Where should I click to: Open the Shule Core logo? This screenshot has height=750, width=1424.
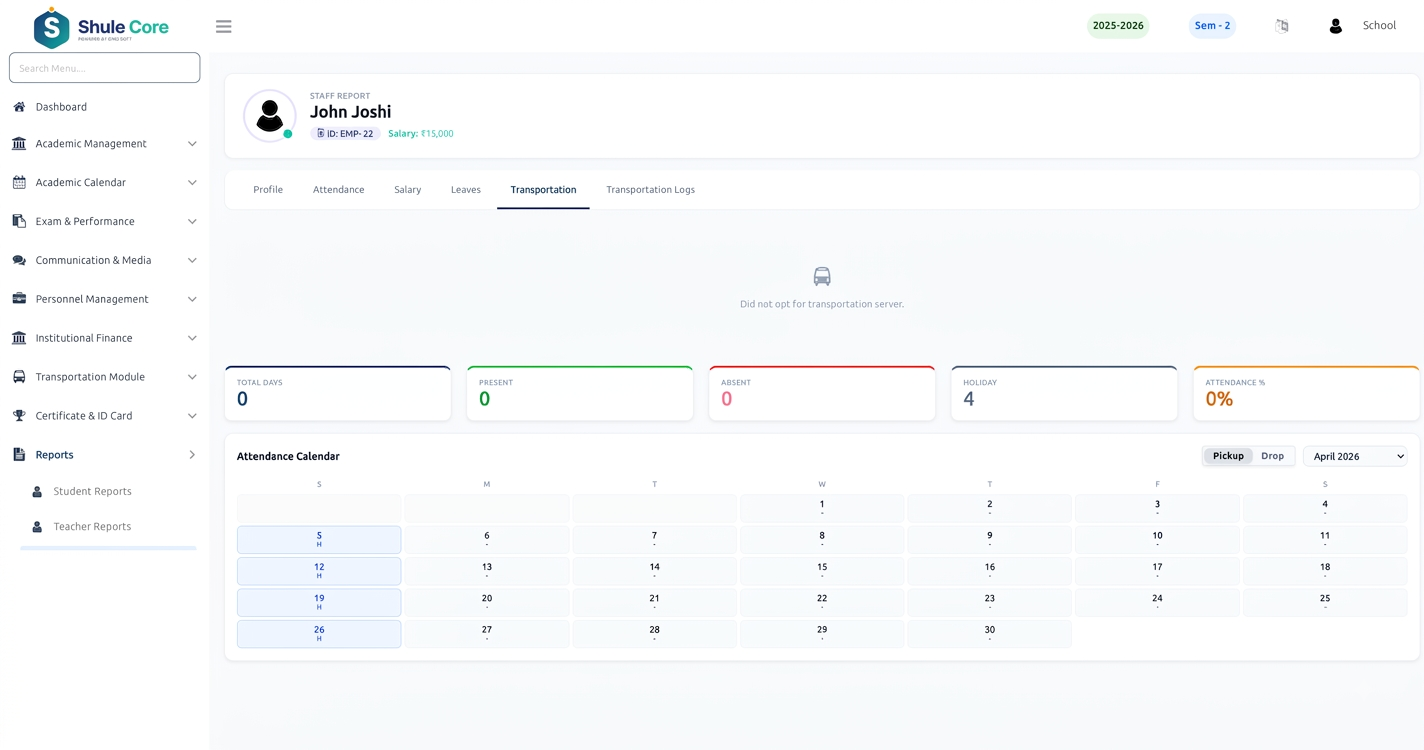[x=101, y=28]
